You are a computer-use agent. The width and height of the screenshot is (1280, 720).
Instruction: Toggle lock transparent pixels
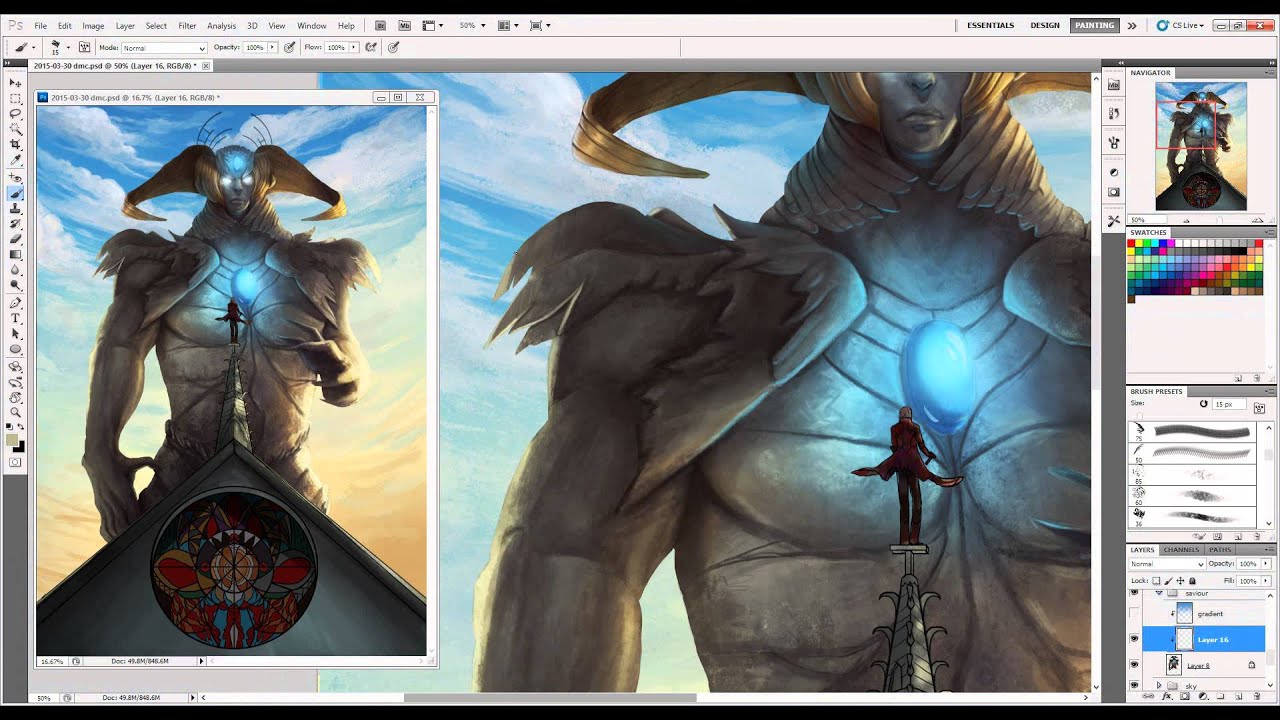pyautogui.click(x=1156, y=581)
